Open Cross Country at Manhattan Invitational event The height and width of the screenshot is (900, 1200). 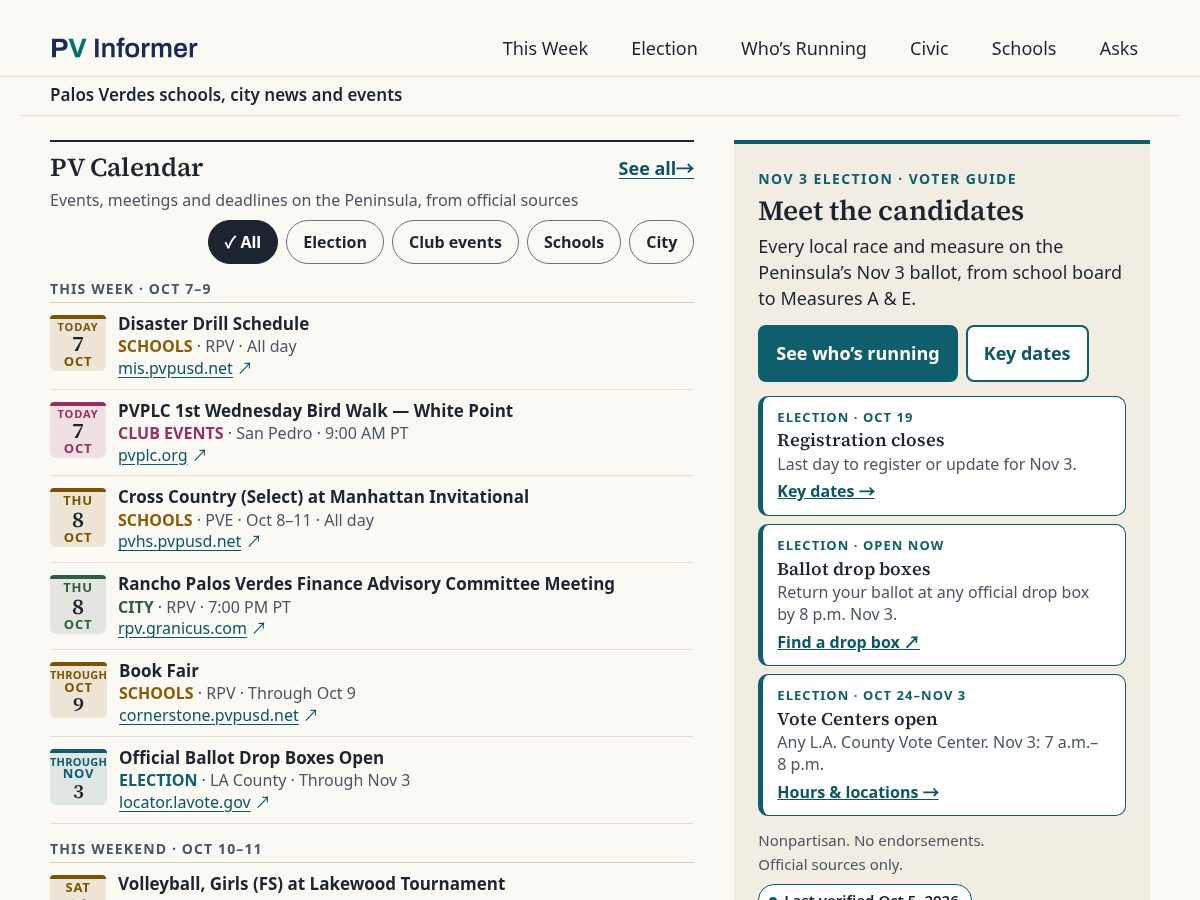323,496
